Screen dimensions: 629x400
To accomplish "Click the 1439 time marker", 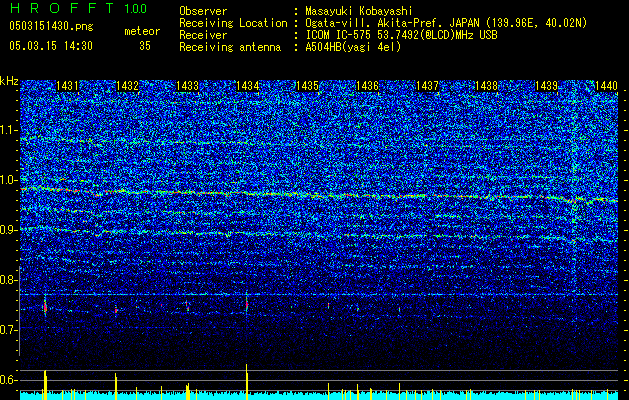I will (x=547, y=86).
